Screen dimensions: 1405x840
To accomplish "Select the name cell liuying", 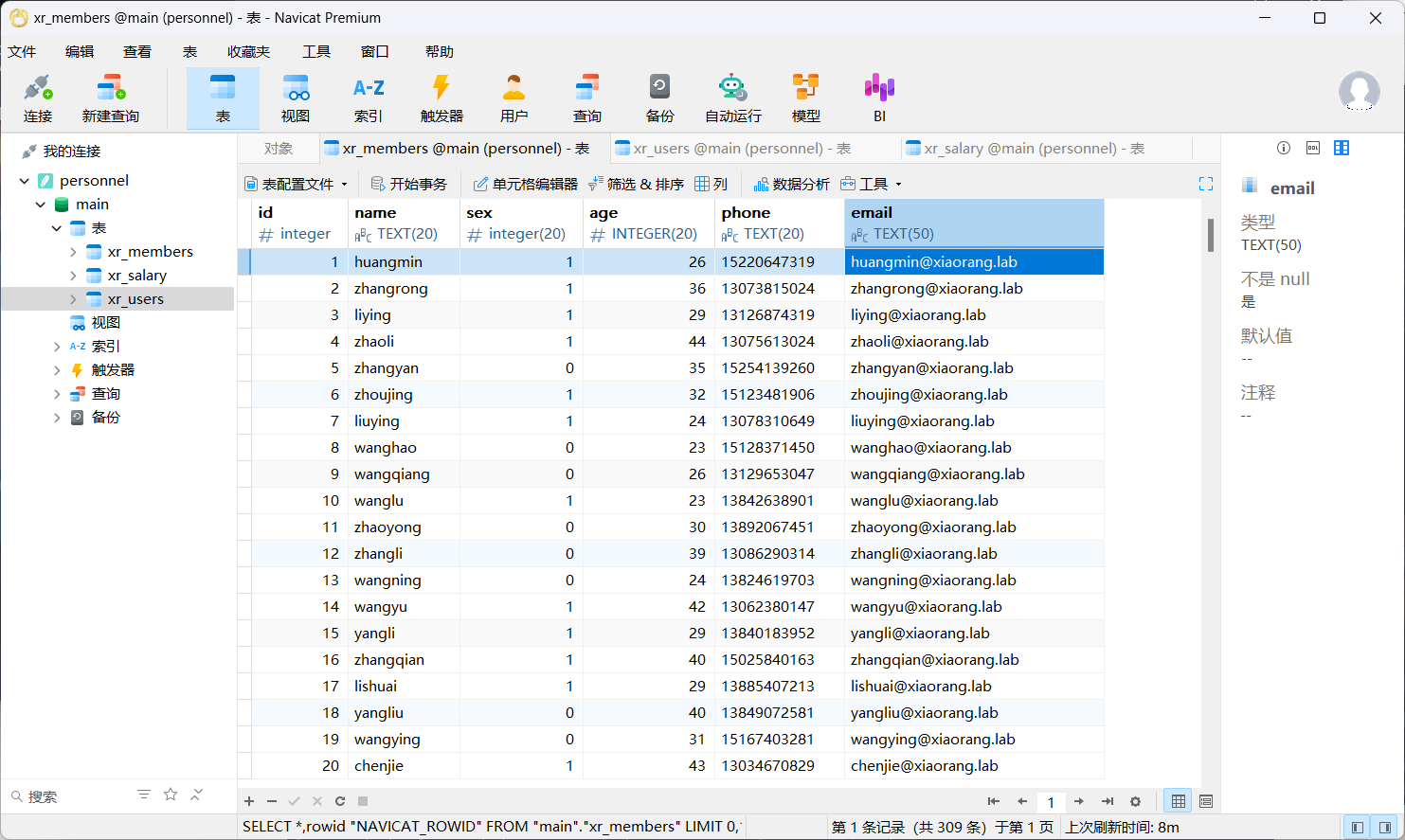I will coord(404,421).
